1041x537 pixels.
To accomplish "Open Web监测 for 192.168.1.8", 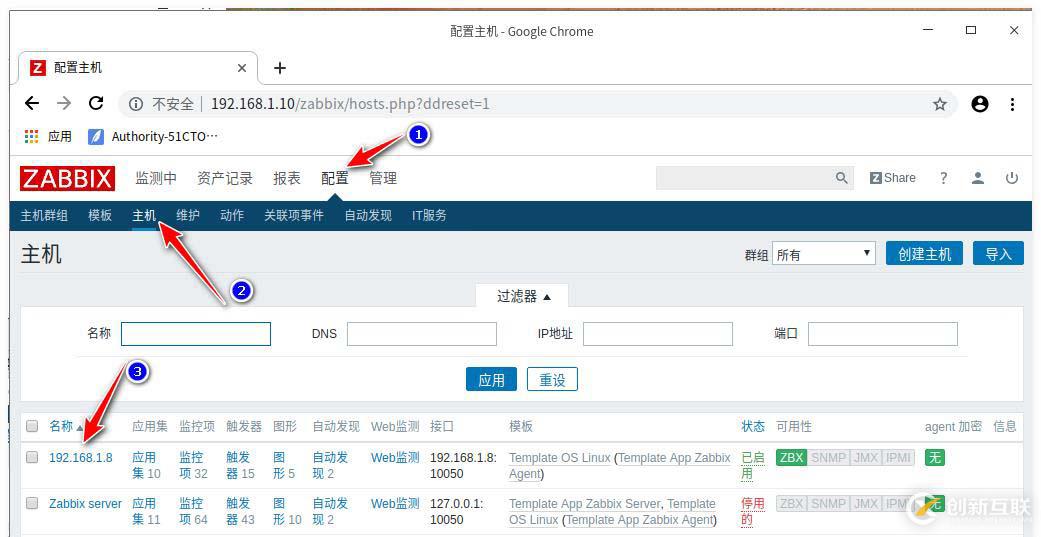I will [395, 457].
